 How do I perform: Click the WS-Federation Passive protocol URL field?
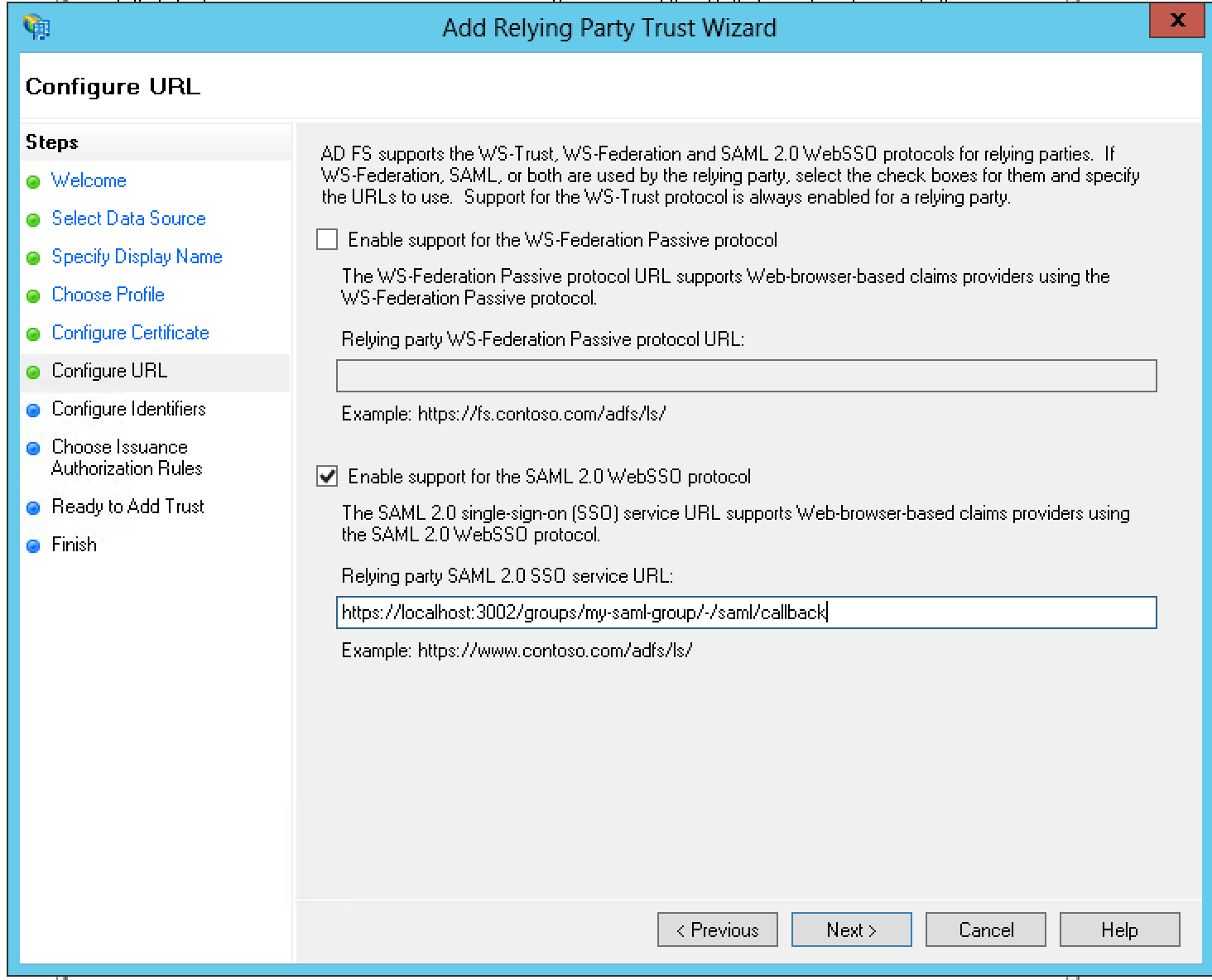(x=745, y=376)
